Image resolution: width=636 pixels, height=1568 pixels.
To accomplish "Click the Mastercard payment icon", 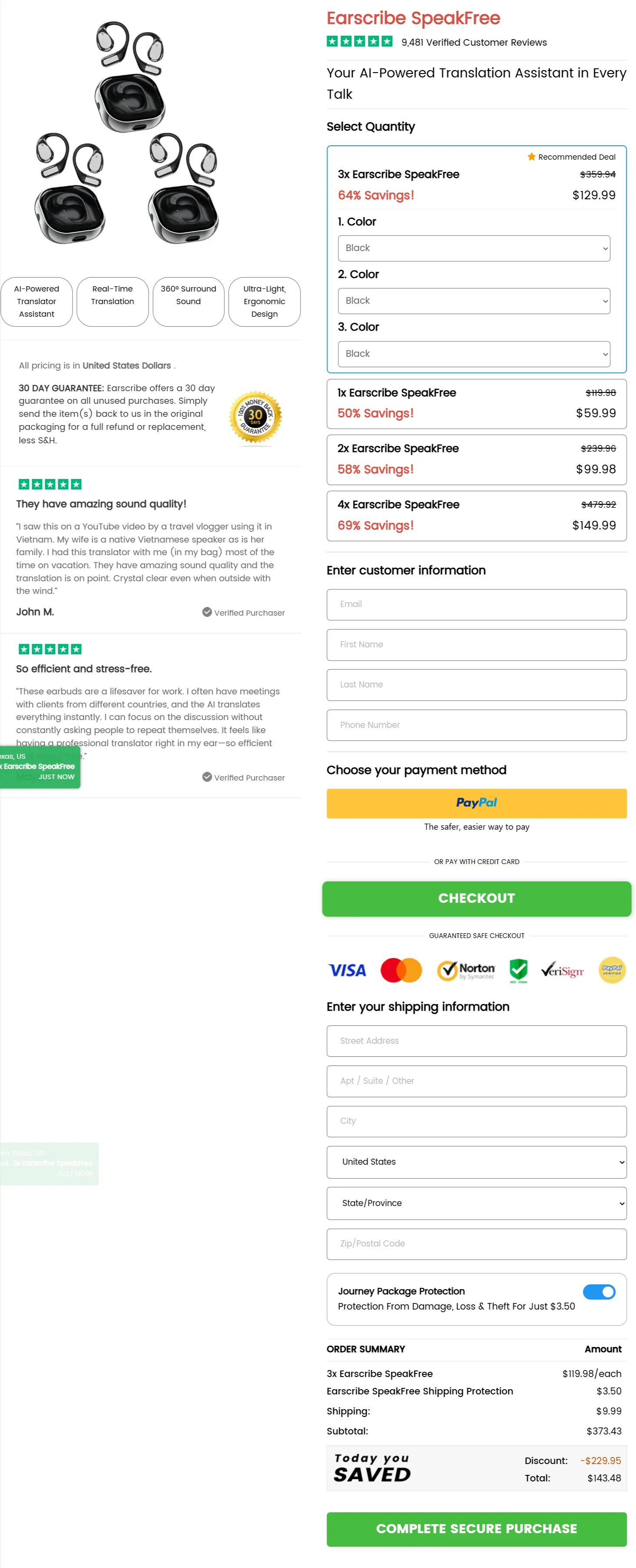I will click(x=401, y=970).
